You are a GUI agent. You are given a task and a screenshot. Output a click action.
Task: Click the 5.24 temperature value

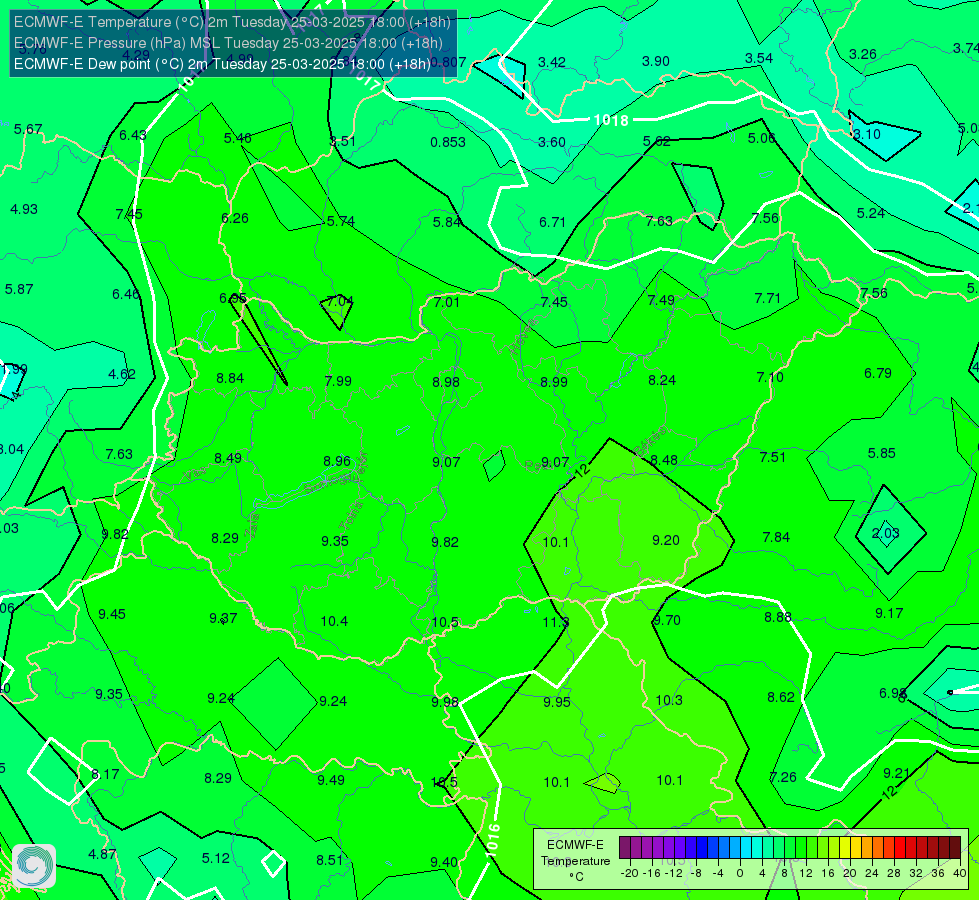(870, 214)
